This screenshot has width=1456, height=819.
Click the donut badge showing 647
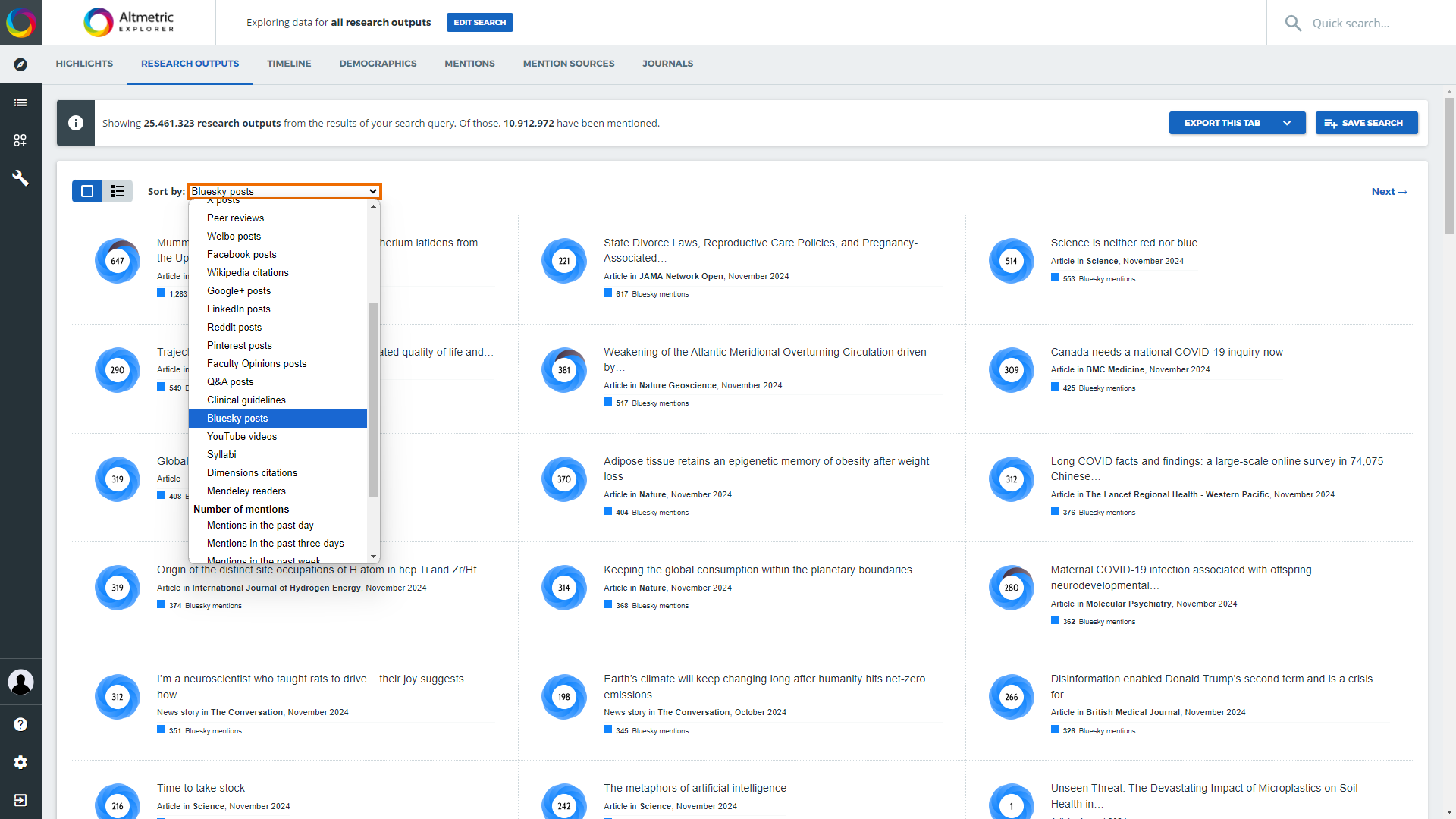(x=117, y=261)
